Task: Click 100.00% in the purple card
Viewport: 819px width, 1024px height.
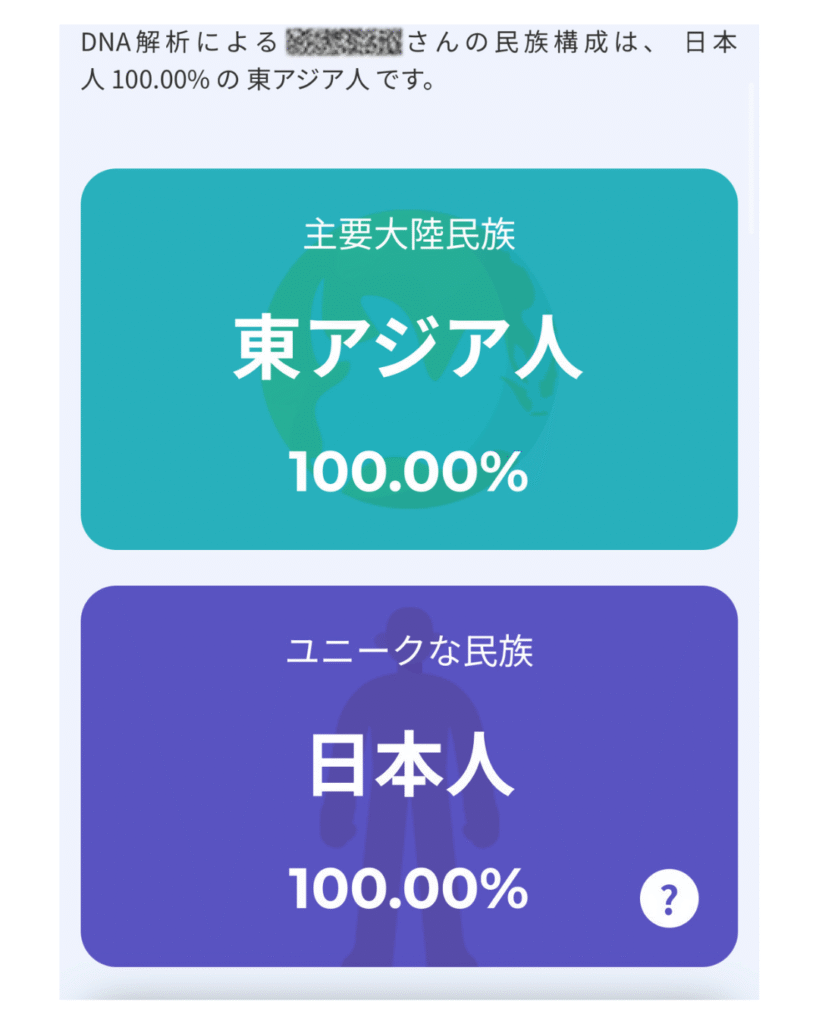Action: tap(409, 888)
